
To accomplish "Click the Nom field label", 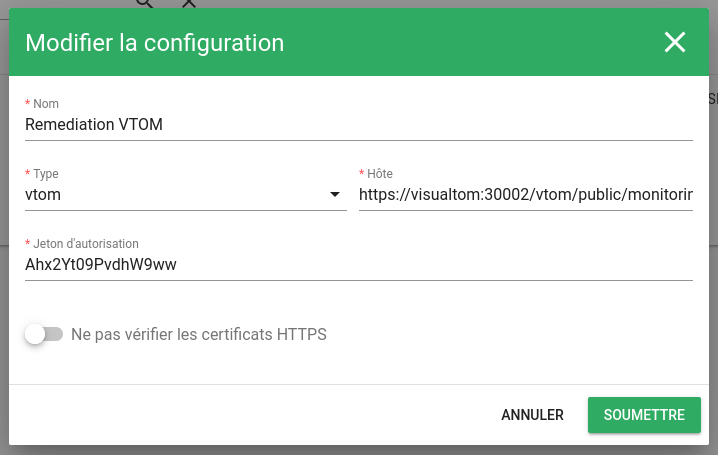I will point(46,103).
